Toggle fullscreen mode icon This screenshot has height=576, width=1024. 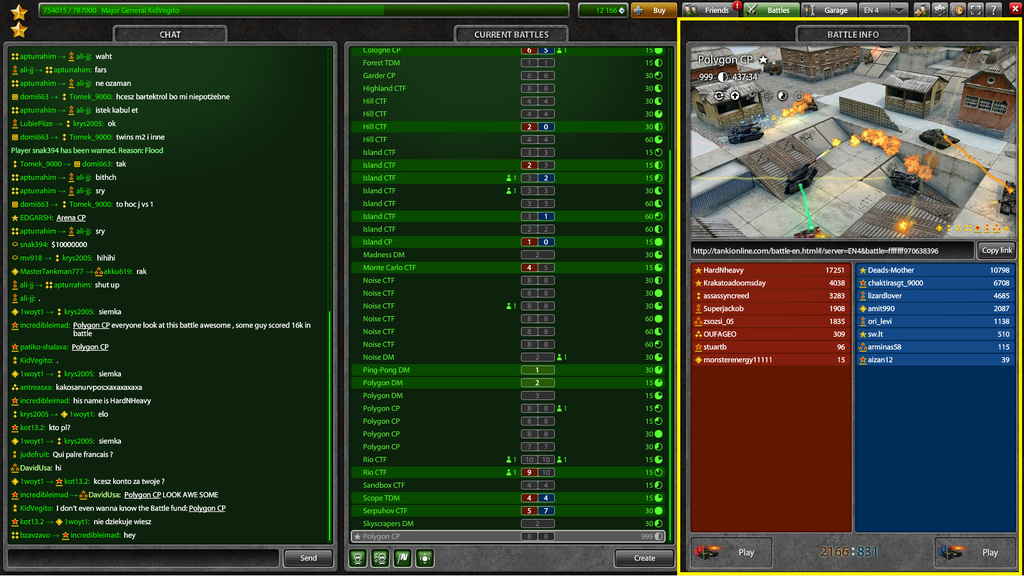[x=975, y=10]
